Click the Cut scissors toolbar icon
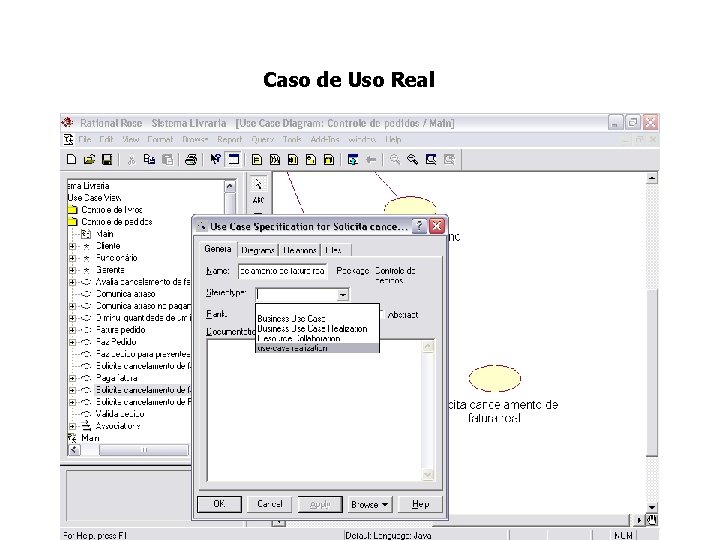 (131, 159)
